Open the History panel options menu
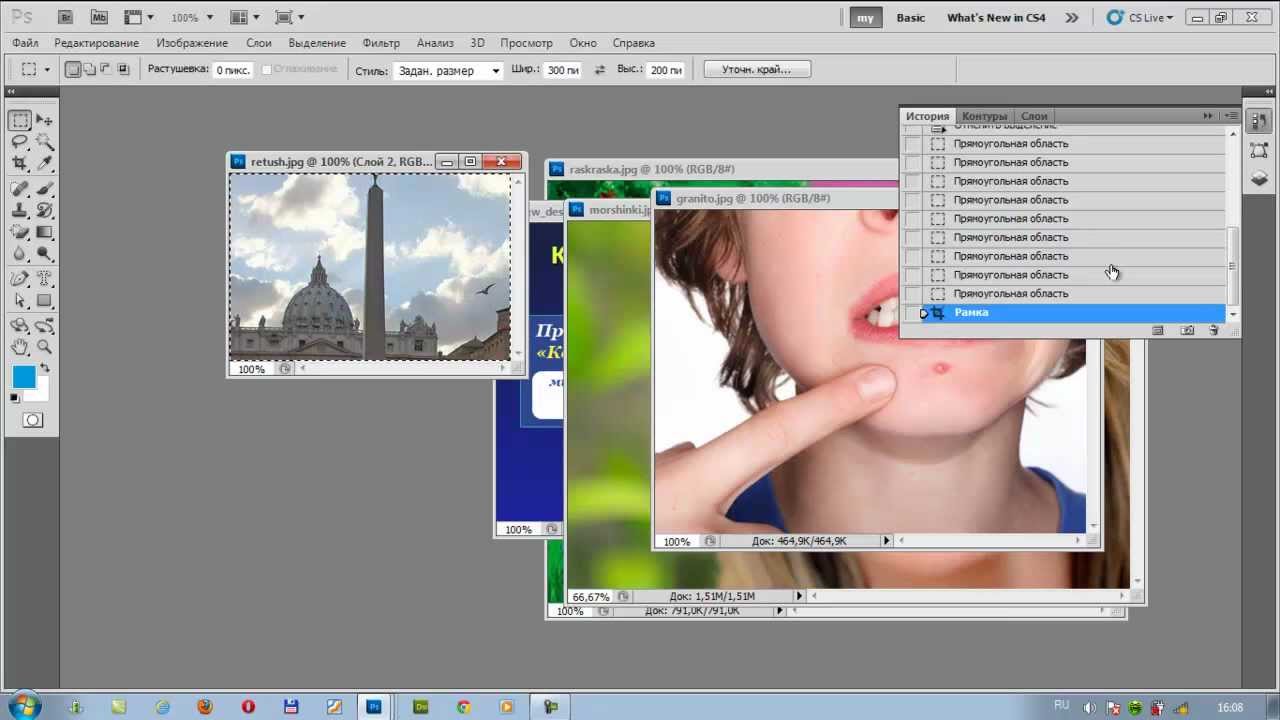Image resolution: width=1280 pixels, height=720 pixels. point(1231,116)
